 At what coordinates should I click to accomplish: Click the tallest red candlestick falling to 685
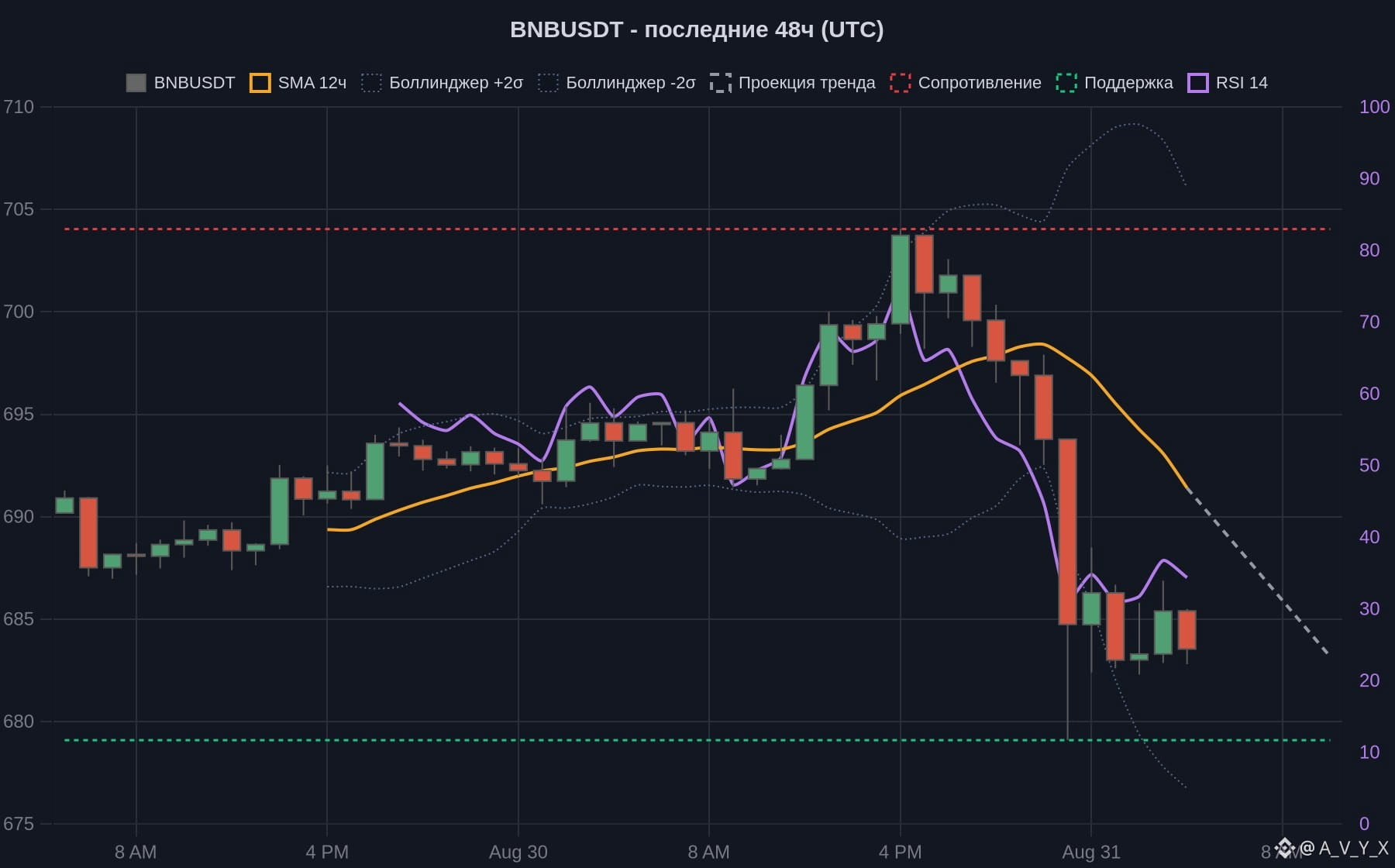click(1067, 532)
